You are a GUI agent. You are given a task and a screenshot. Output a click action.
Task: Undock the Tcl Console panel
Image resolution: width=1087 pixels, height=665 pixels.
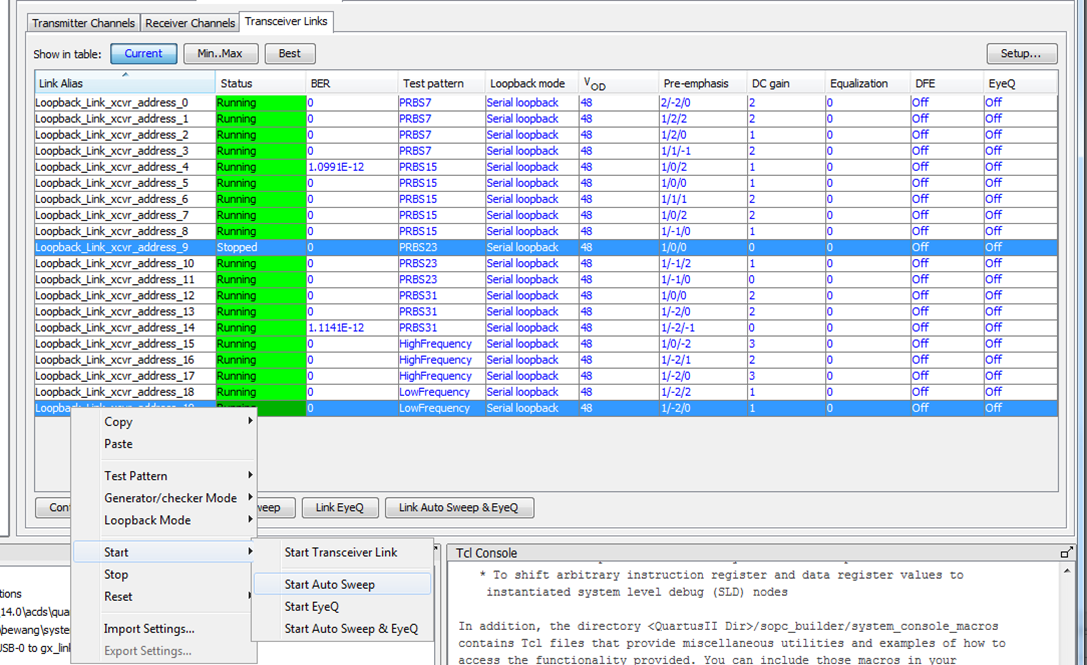(1066, 552)
